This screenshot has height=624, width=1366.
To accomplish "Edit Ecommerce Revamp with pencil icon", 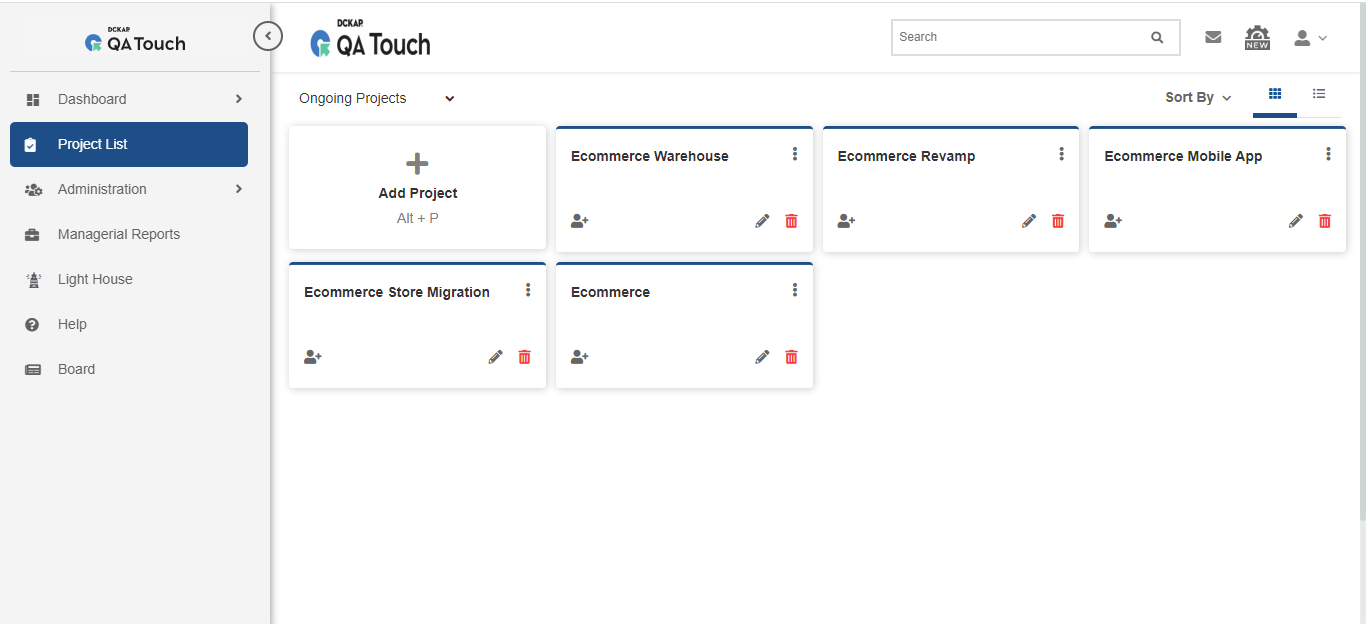I will [1029, 221].
